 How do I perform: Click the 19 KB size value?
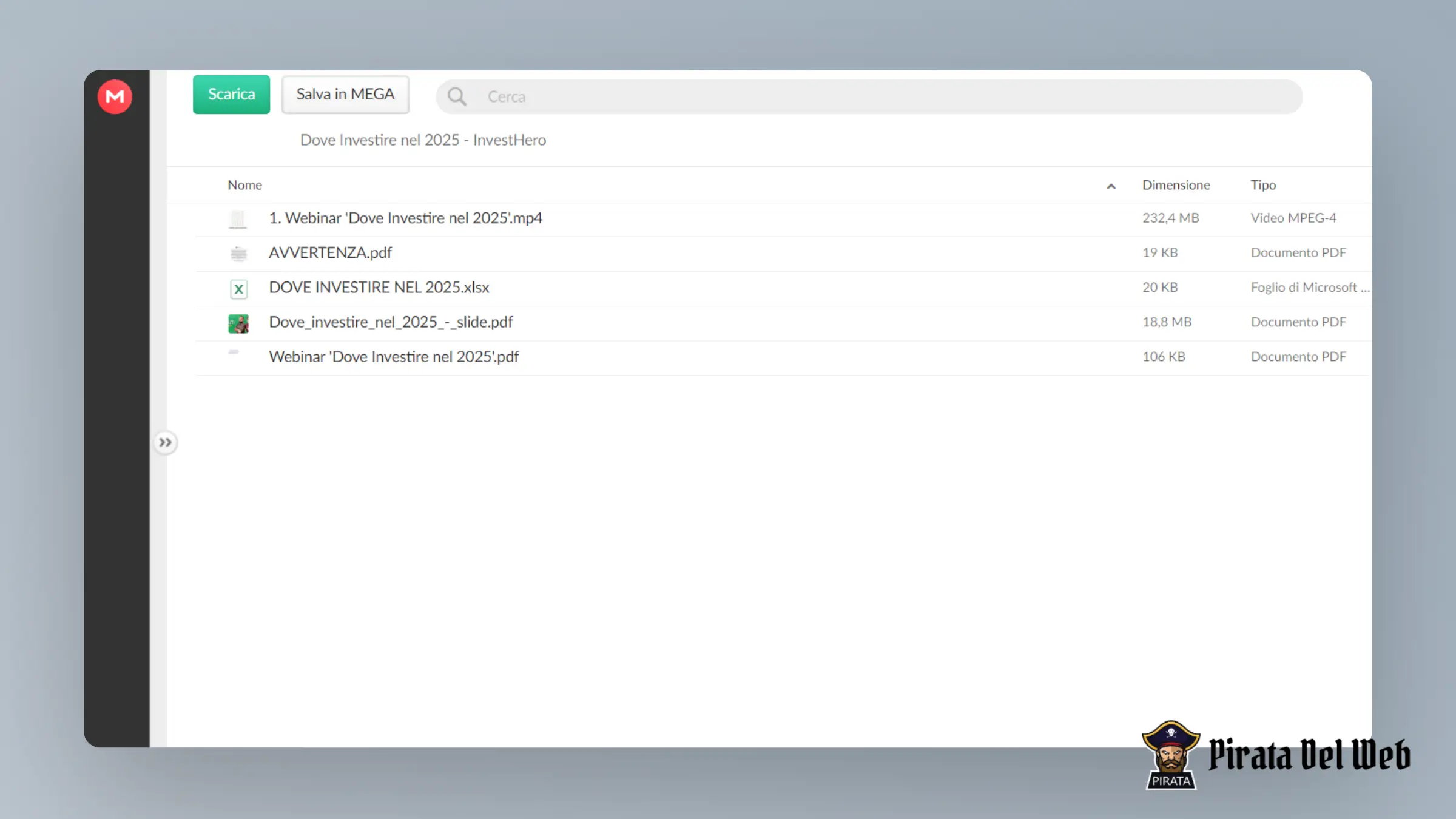(x=1160, y=252)
